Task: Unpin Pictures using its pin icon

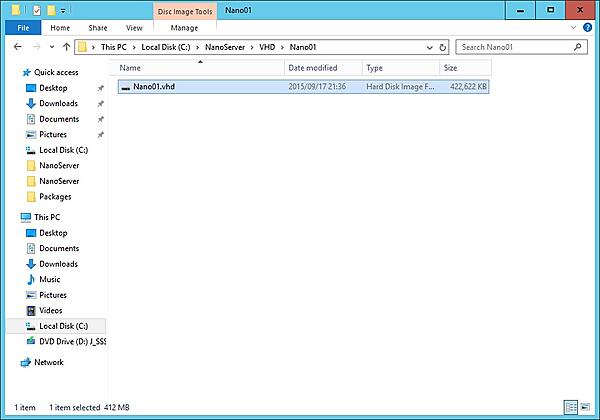Action: coord(101,135)
